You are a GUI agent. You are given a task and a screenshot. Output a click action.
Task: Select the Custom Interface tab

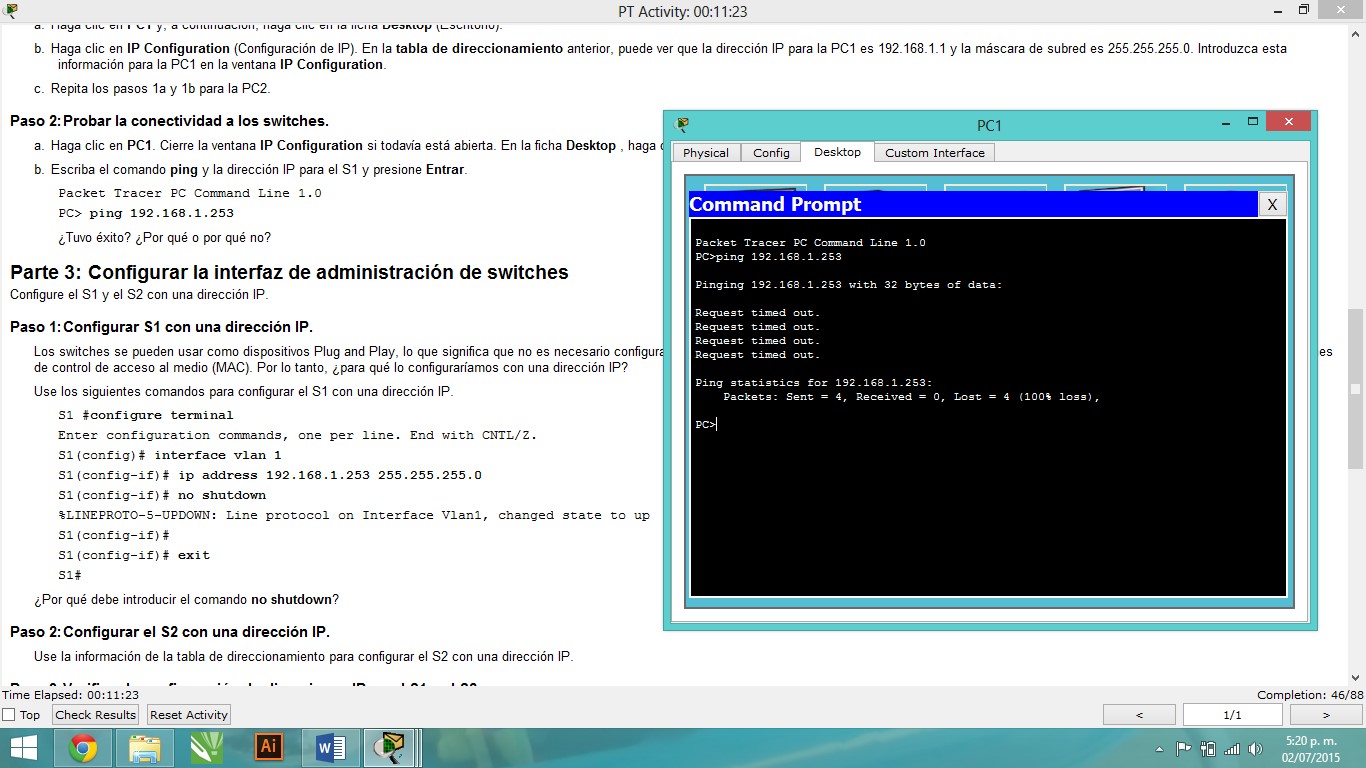pyautogui.click(x=934, y=152)
